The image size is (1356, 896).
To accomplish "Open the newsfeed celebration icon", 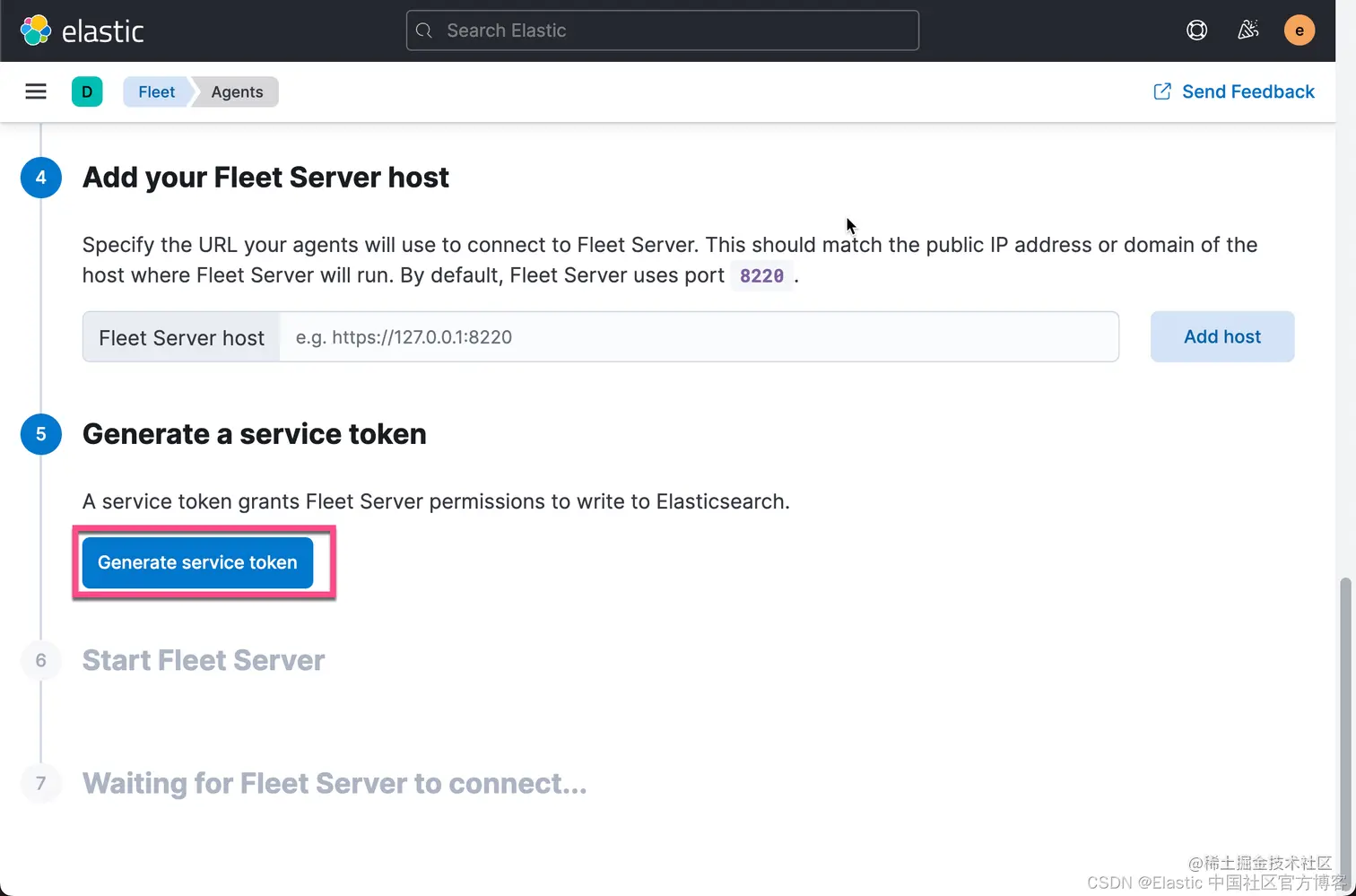I will tap(1247, 30).
